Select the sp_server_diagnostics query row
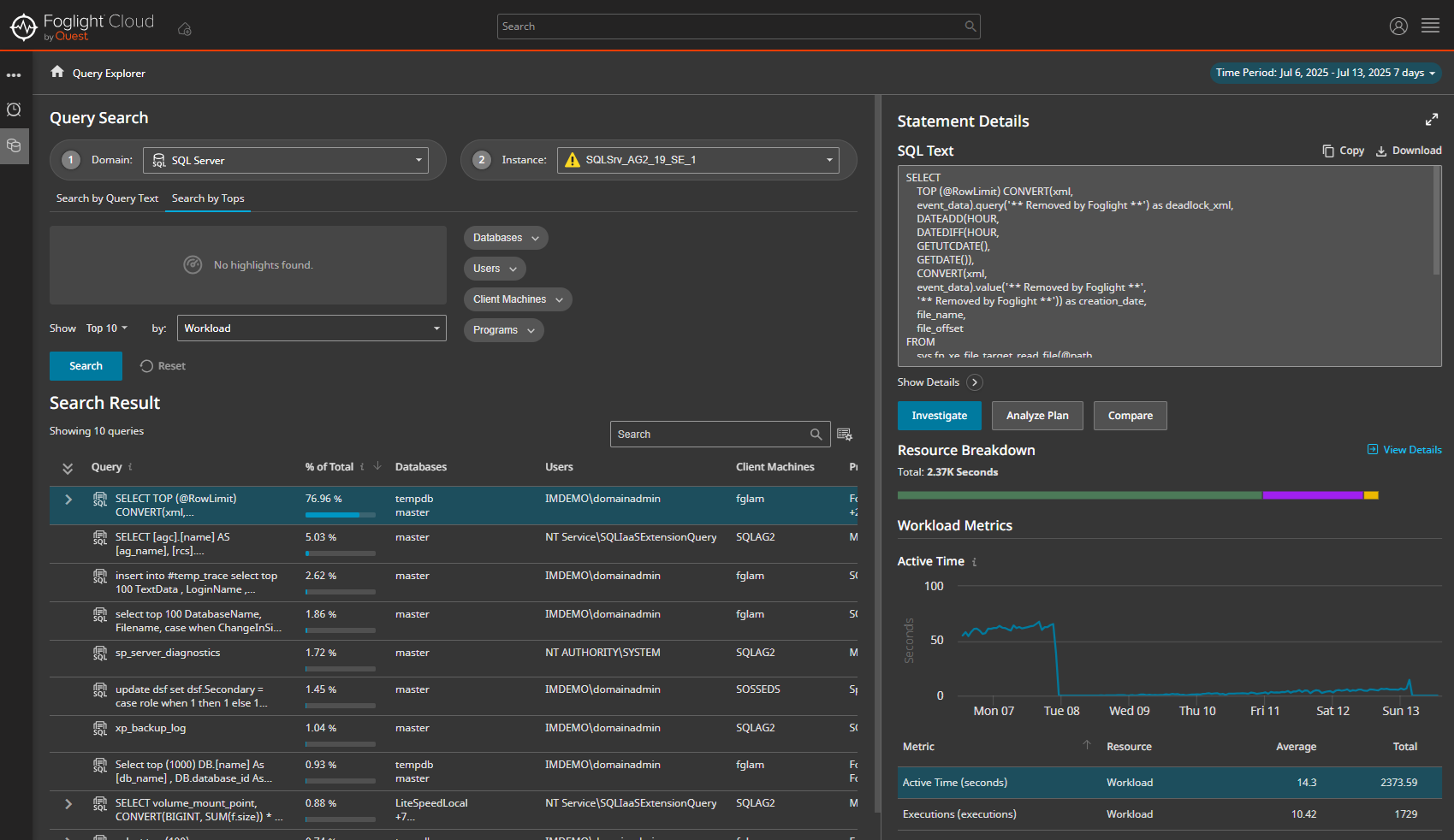 454,659
